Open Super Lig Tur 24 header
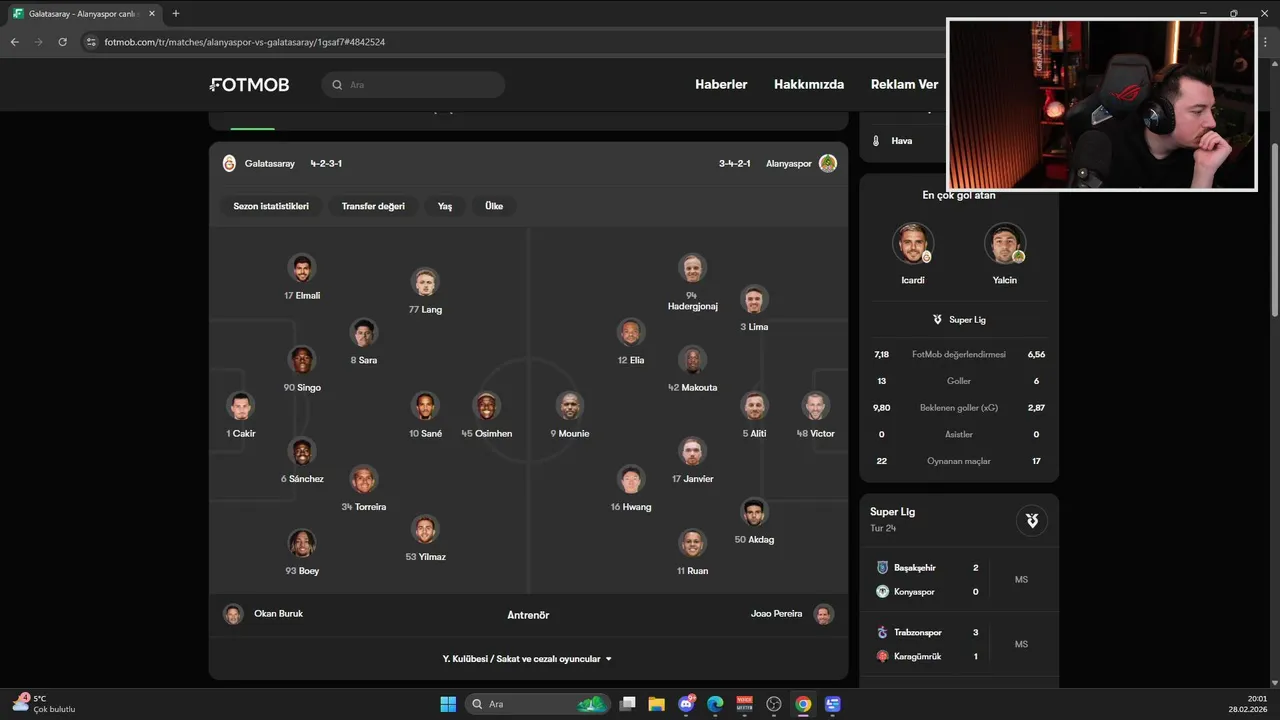Screen dimensions: 1280x720 958,519
